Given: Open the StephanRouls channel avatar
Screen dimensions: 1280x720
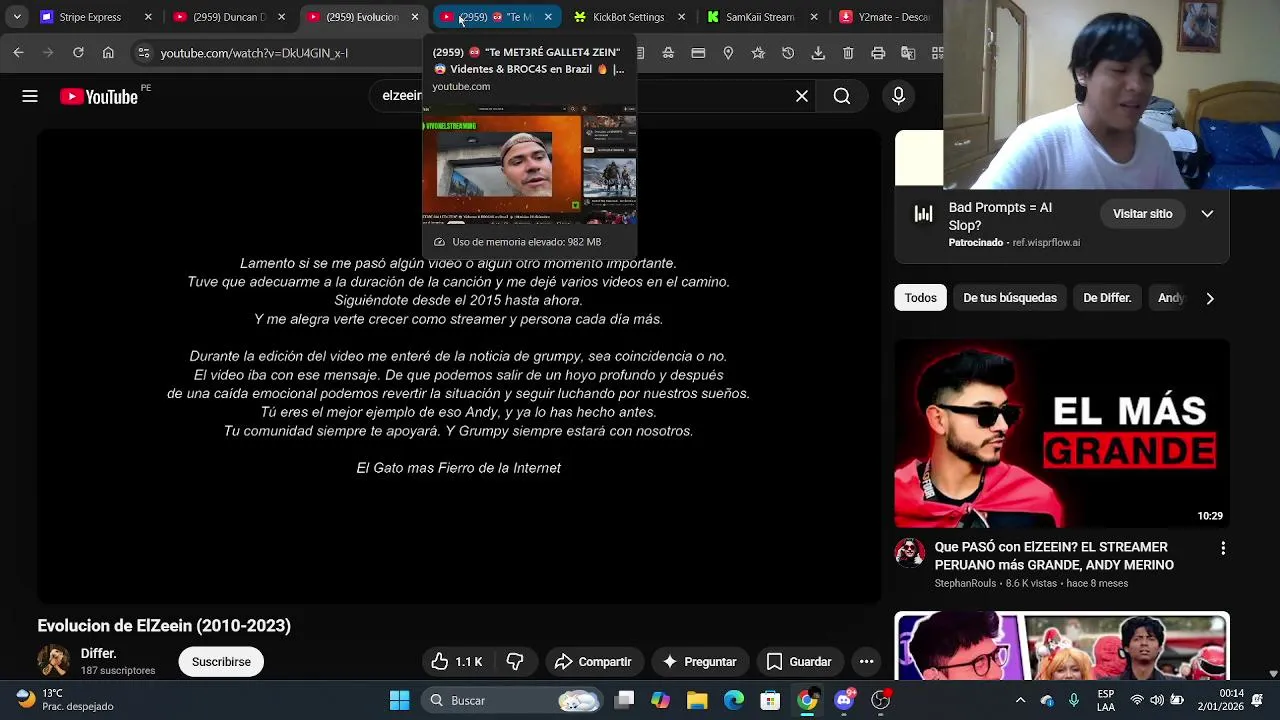Looking at the screenshot, I should [909, 553].
